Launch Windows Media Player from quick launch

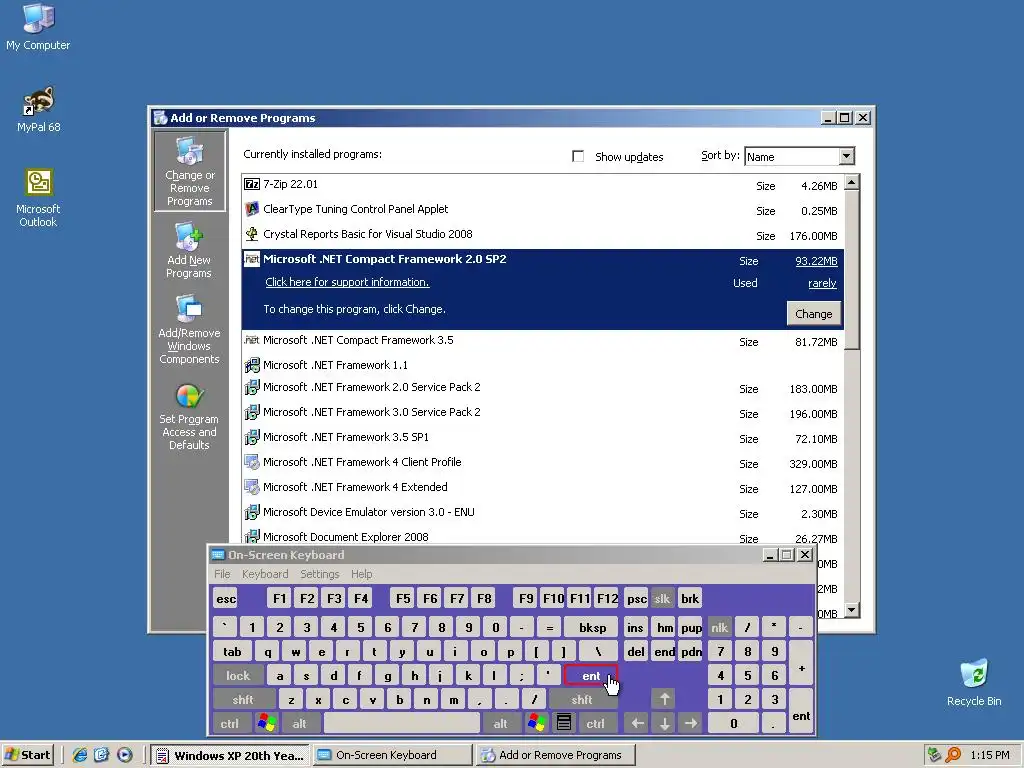[124, 755]
